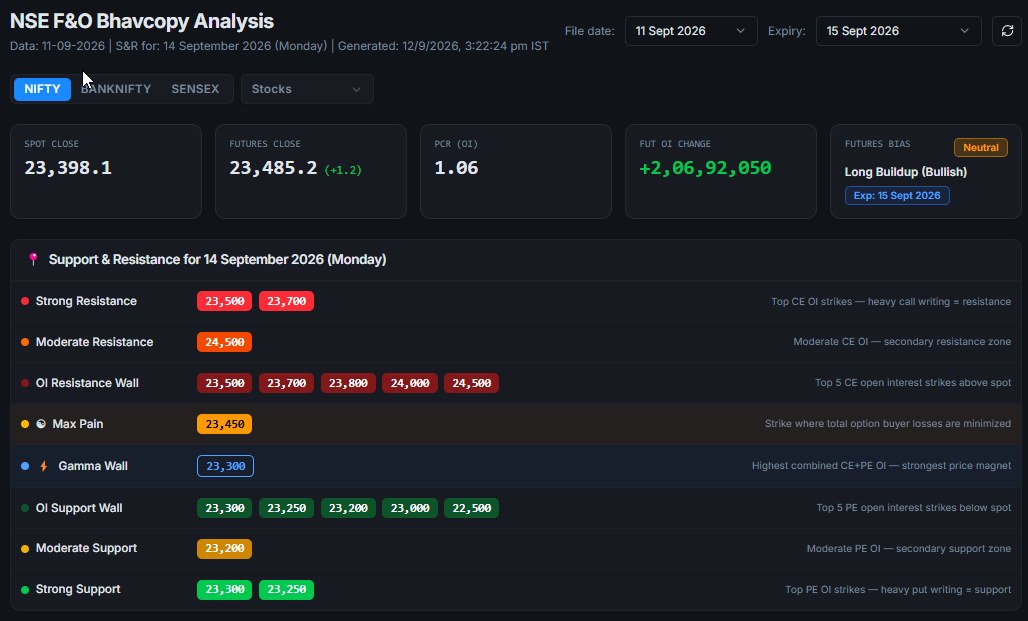Click the NSE F&O Bhavcopy Analysis title
This screenshot has height=621, width=1028.
point(142,21)
